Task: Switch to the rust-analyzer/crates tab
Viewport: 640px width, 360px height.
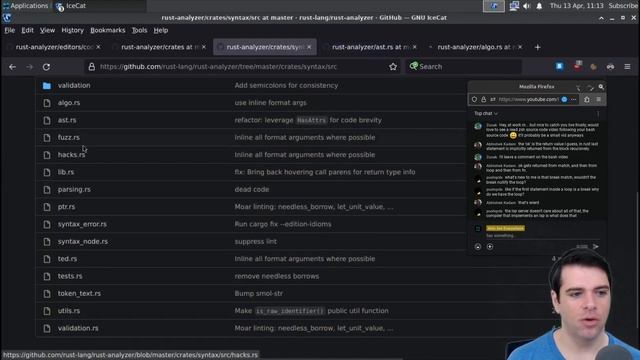Action: (x=159, y=47)
